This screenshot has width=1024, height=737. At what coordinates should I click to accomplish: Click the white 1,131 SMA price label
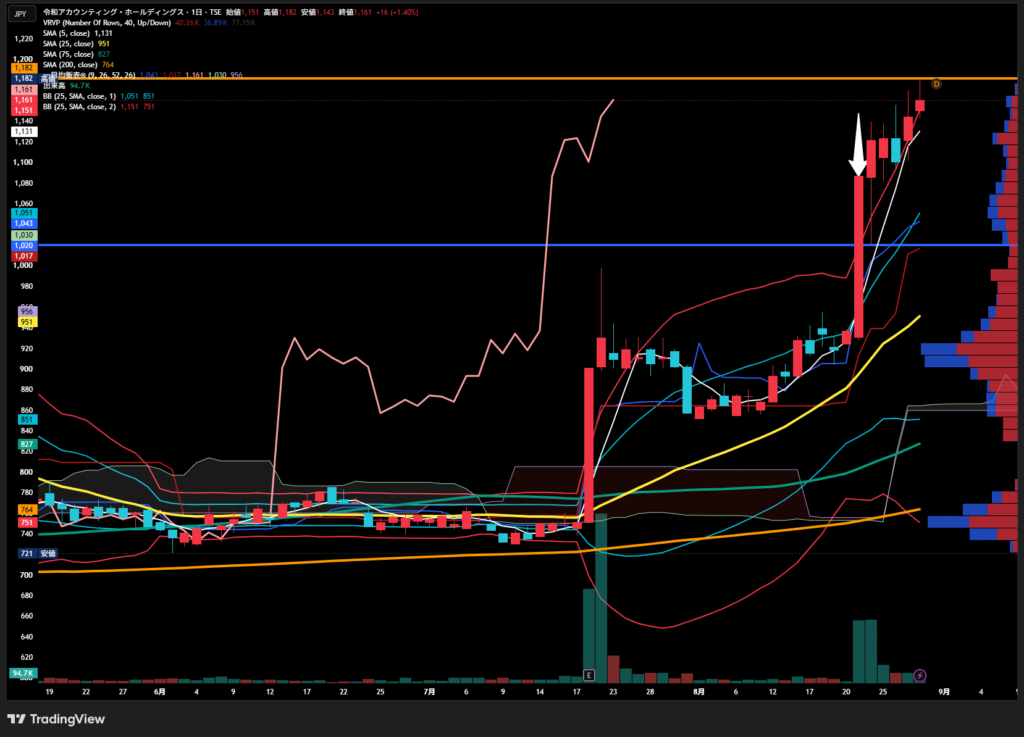pos(24,131)
